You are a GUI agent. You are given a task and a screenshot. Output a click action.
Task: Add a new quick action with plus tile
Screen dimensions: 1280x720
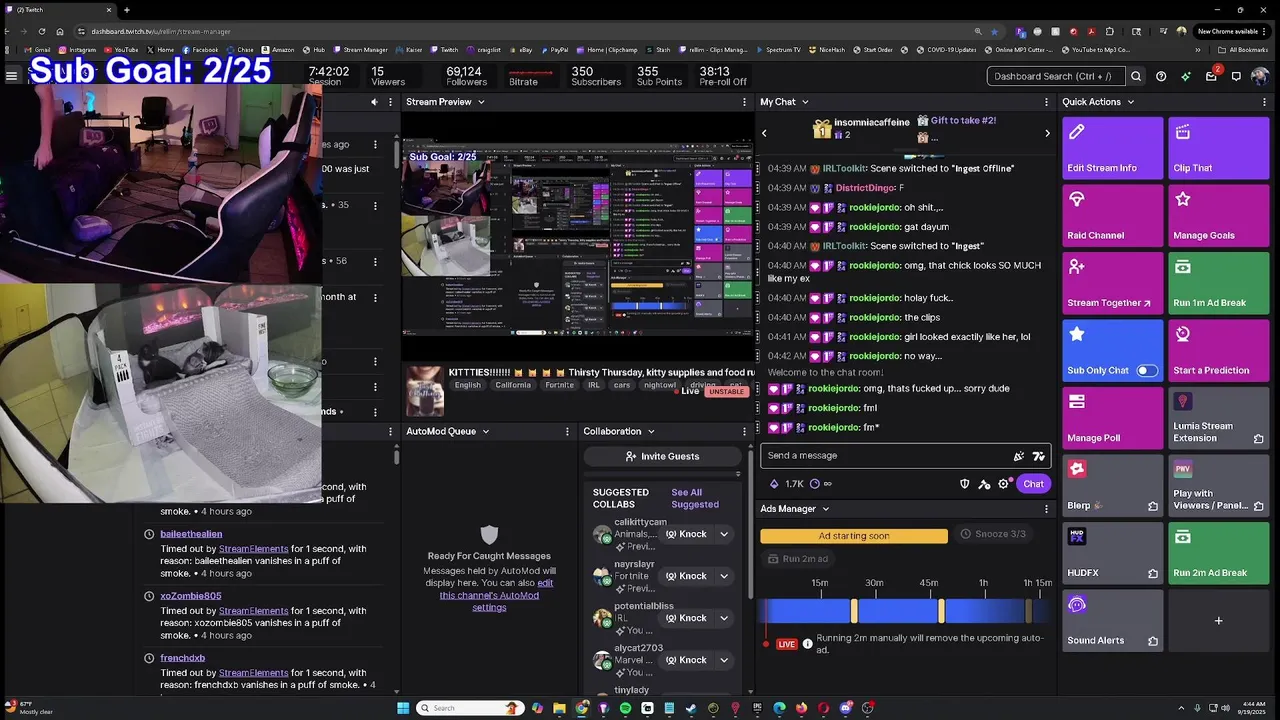[1218, 621]
